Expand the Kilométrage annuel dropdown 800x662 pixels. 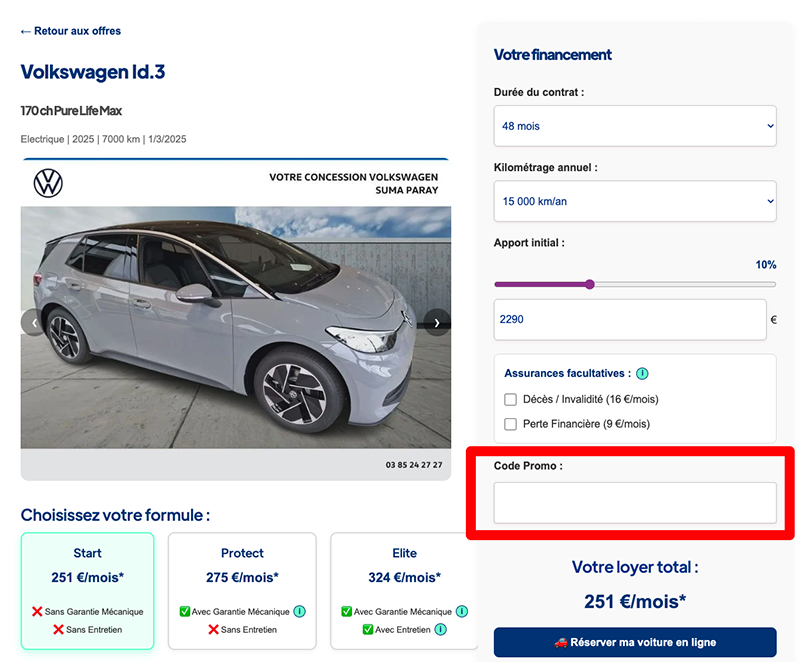tap(635, 201)
